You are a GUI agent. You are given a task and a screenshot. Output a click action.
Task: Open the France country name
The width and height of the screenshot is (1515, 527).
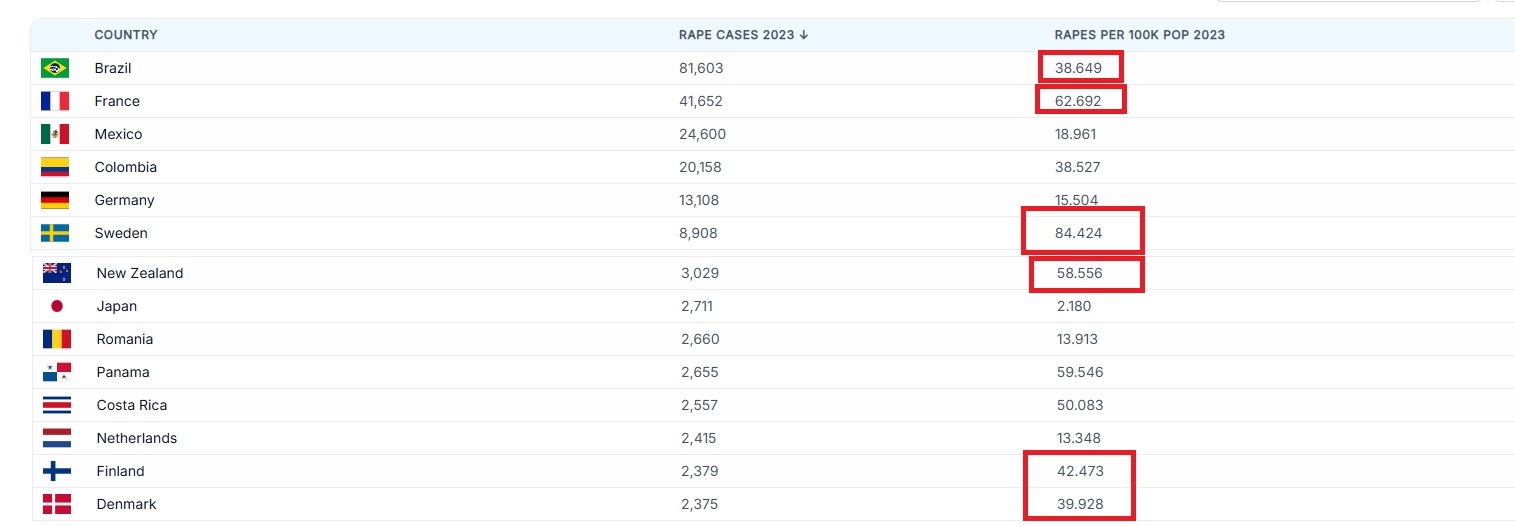(x=117, y=101)
